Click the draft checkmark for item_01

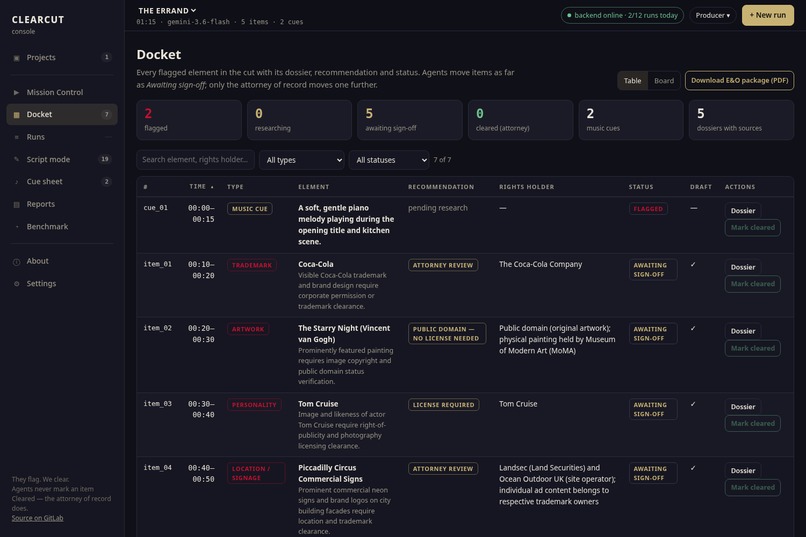click(x=693, y=265)
